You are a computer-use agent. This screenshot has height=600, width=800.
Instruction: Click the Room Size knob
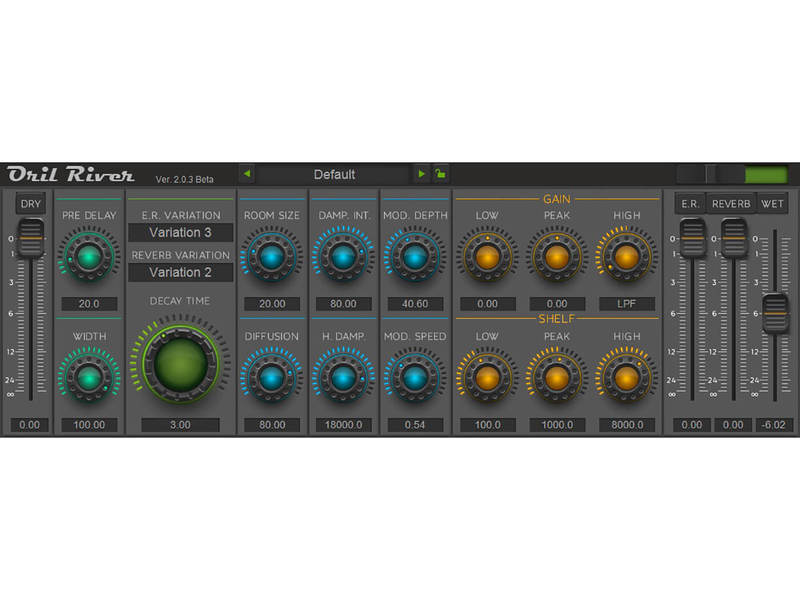point(271,258)
